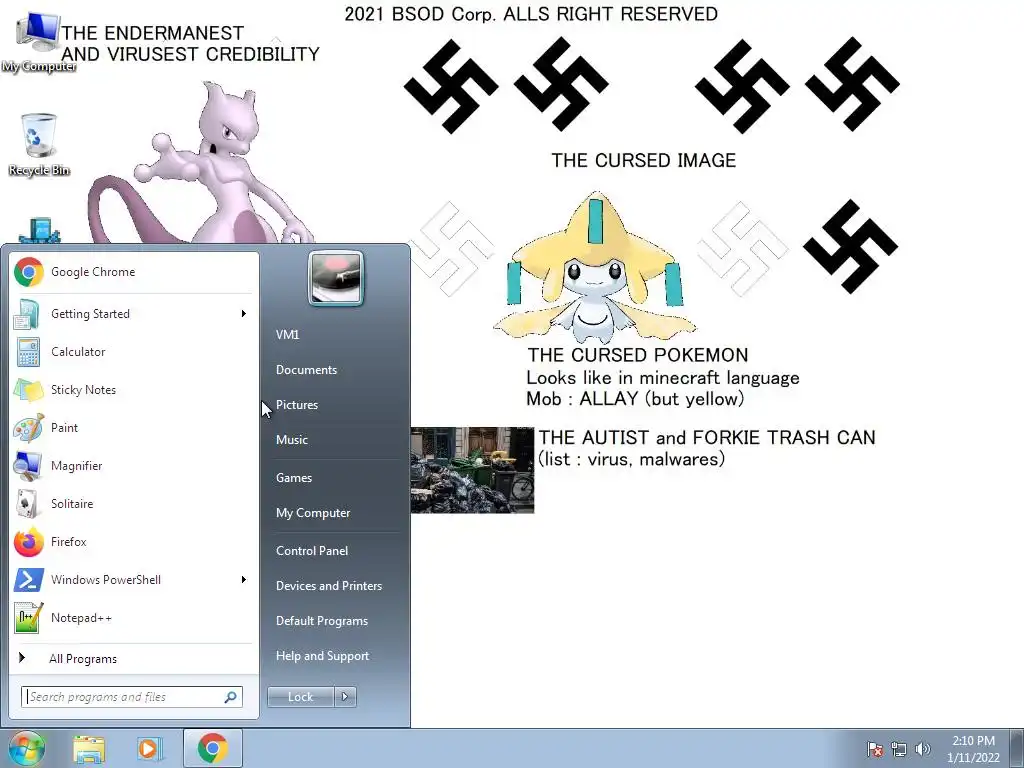Expand All Programs list
The image size is (1024, 768).
point(134,658)
